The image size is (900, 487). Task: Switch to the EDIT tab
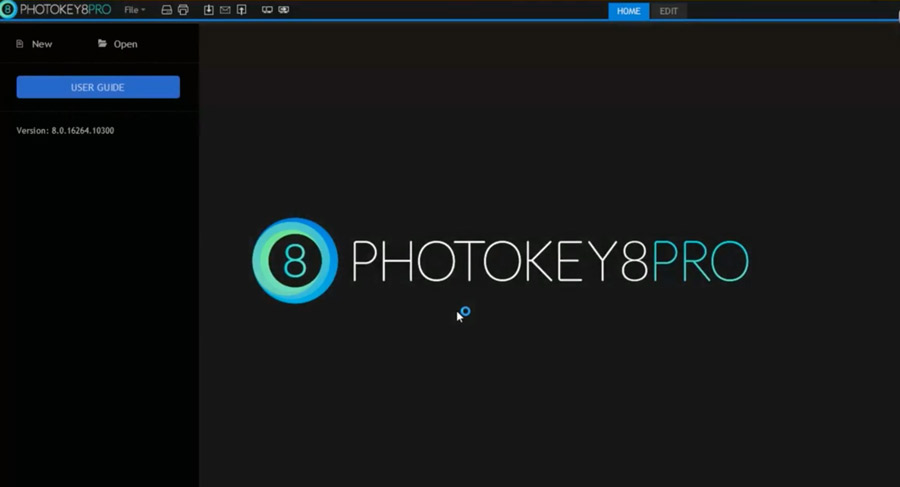(668, 11)
